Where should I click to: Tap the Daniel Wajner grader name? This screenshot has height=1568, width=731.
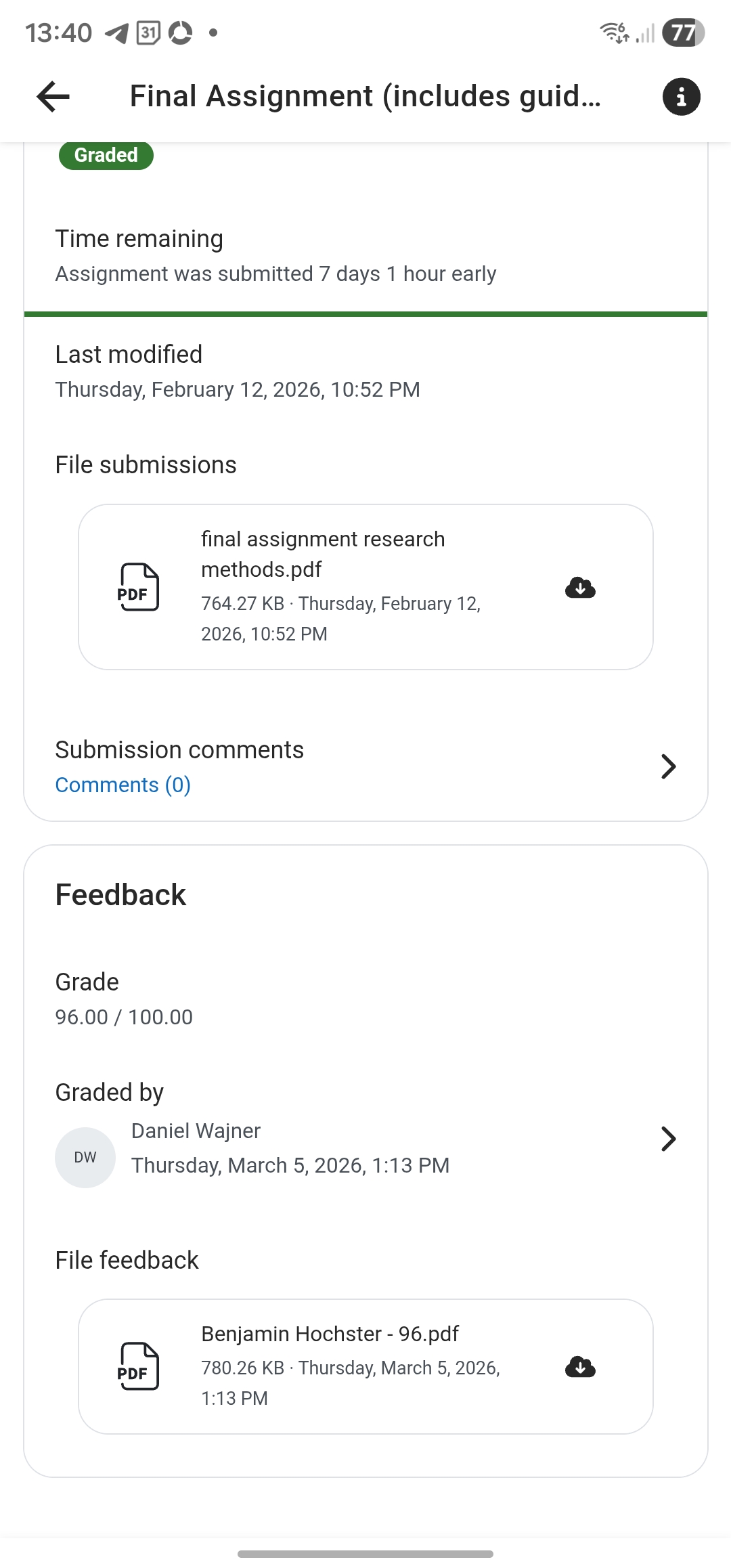point(196,1131)
